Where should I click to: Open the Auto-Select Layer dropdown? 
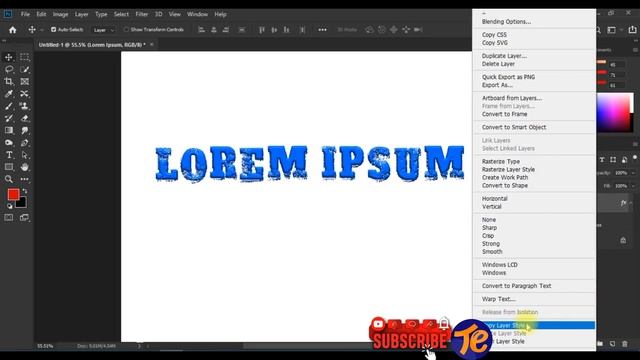(x=104, y=30)
